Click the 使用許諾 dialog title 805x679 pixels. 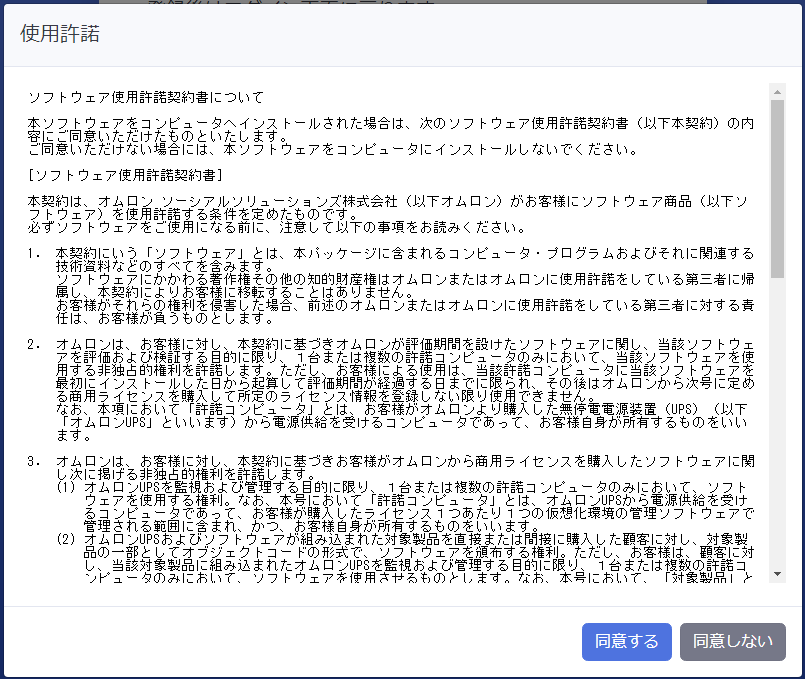60,33
